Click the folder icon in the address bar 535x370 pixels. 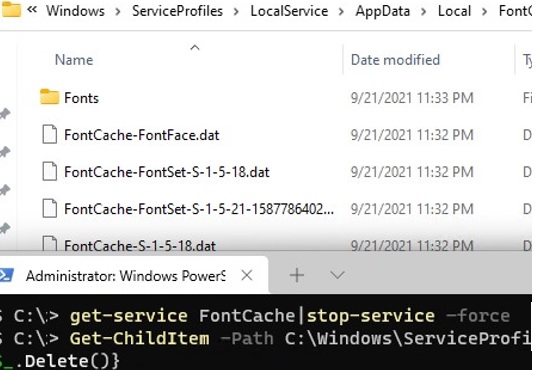coord(11,9)
